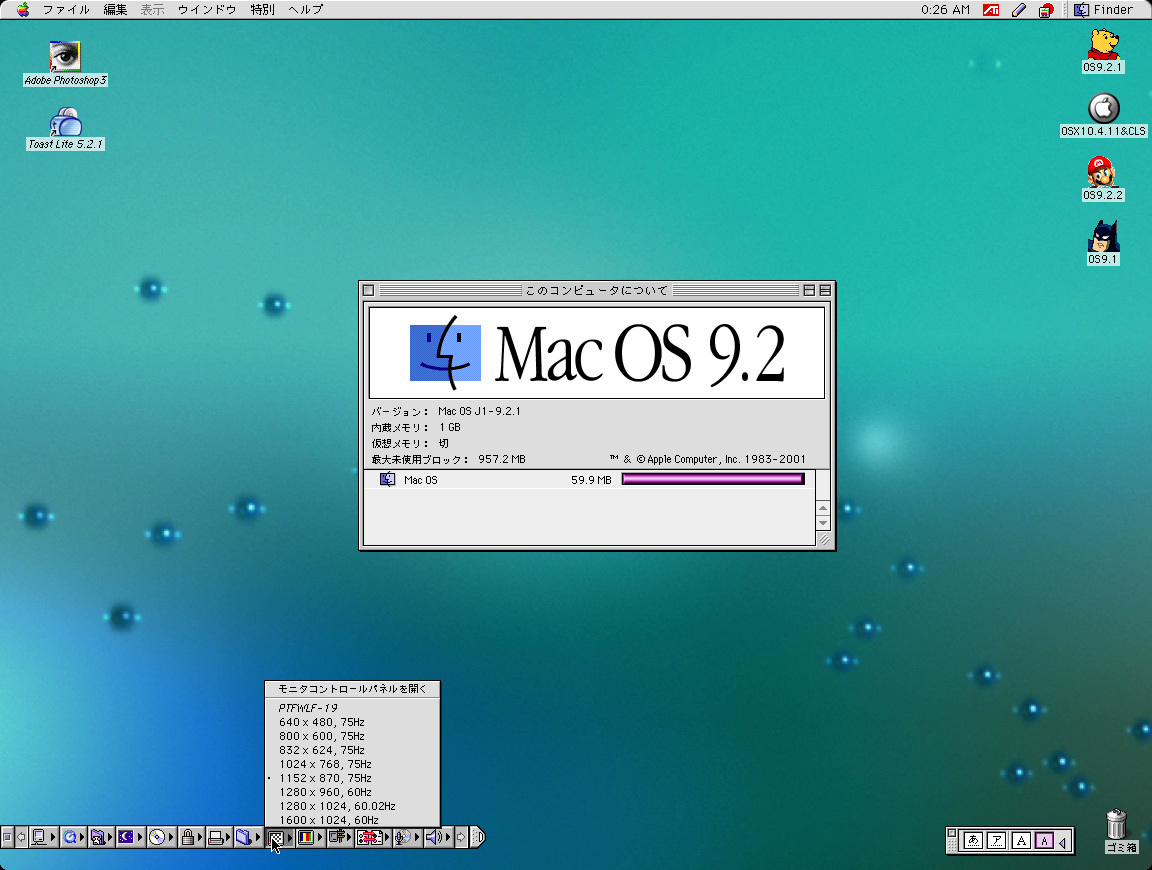Screen dimensions: 1152x870
Task: Open the ファイル menu
Action: click(65, 10)
